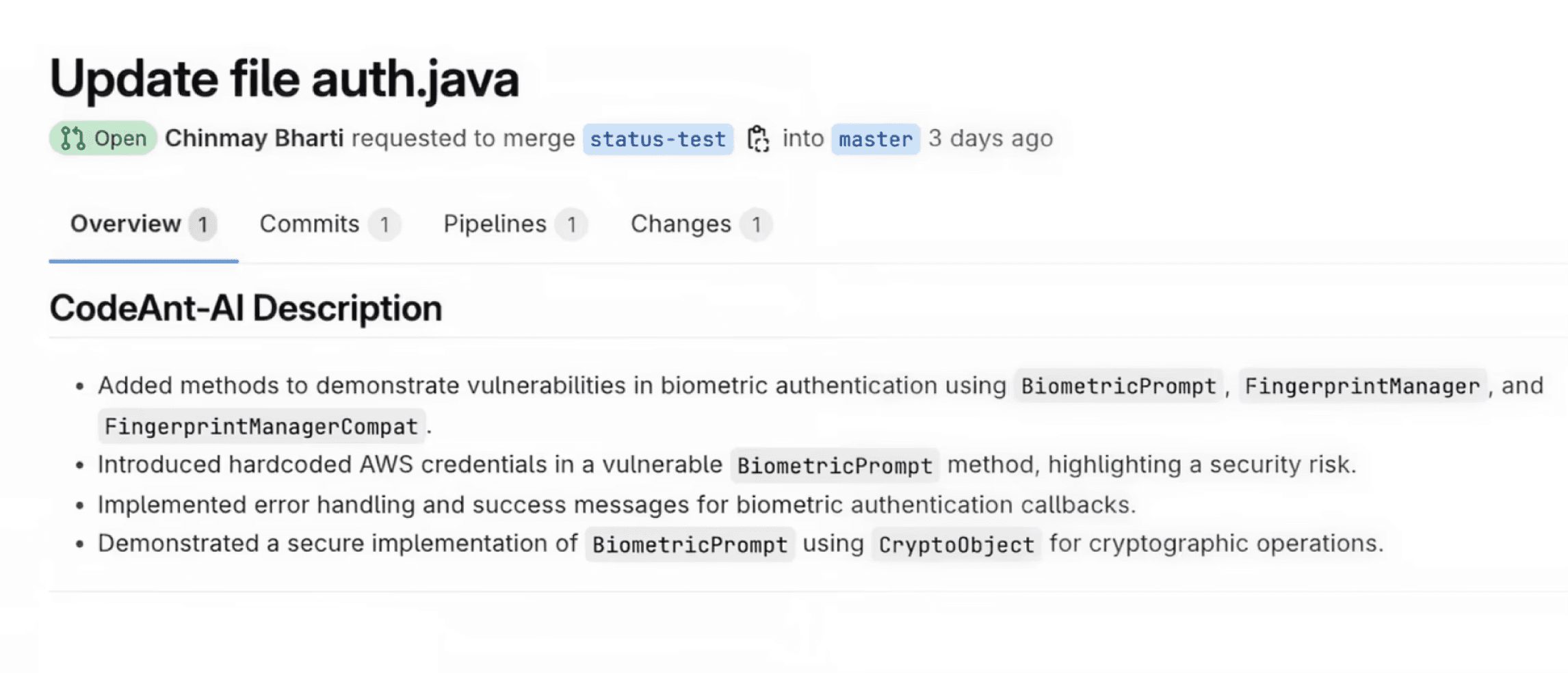
Task: Click the copy branch name icon
Action: click(758, 139)
